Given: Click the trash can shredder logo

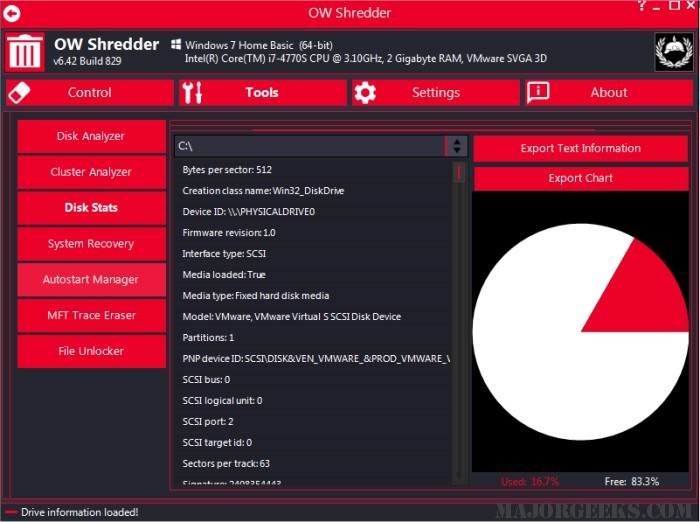Looking at the screenshot, I should (x=25, y=53).
